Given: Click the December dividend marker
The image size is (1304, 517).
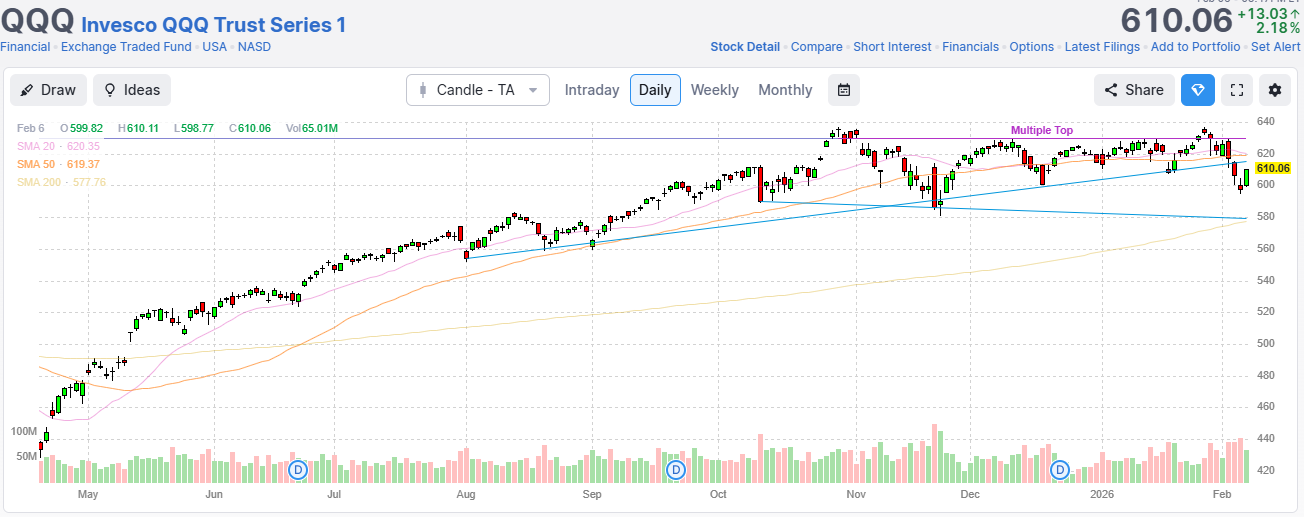Looking at the screenshot, I should (x=1059, y=469).
